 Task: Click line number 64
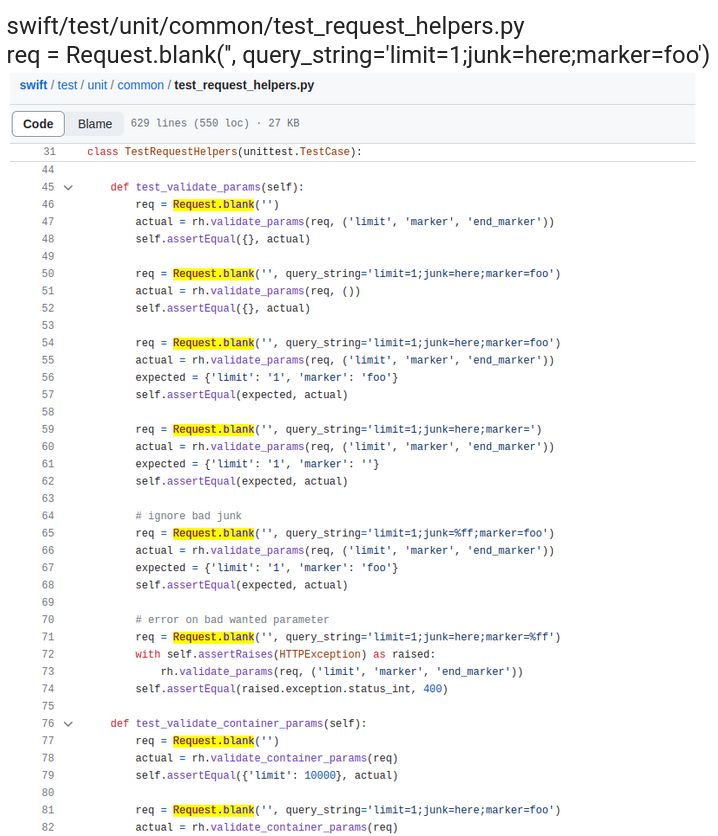pos(48,516)
